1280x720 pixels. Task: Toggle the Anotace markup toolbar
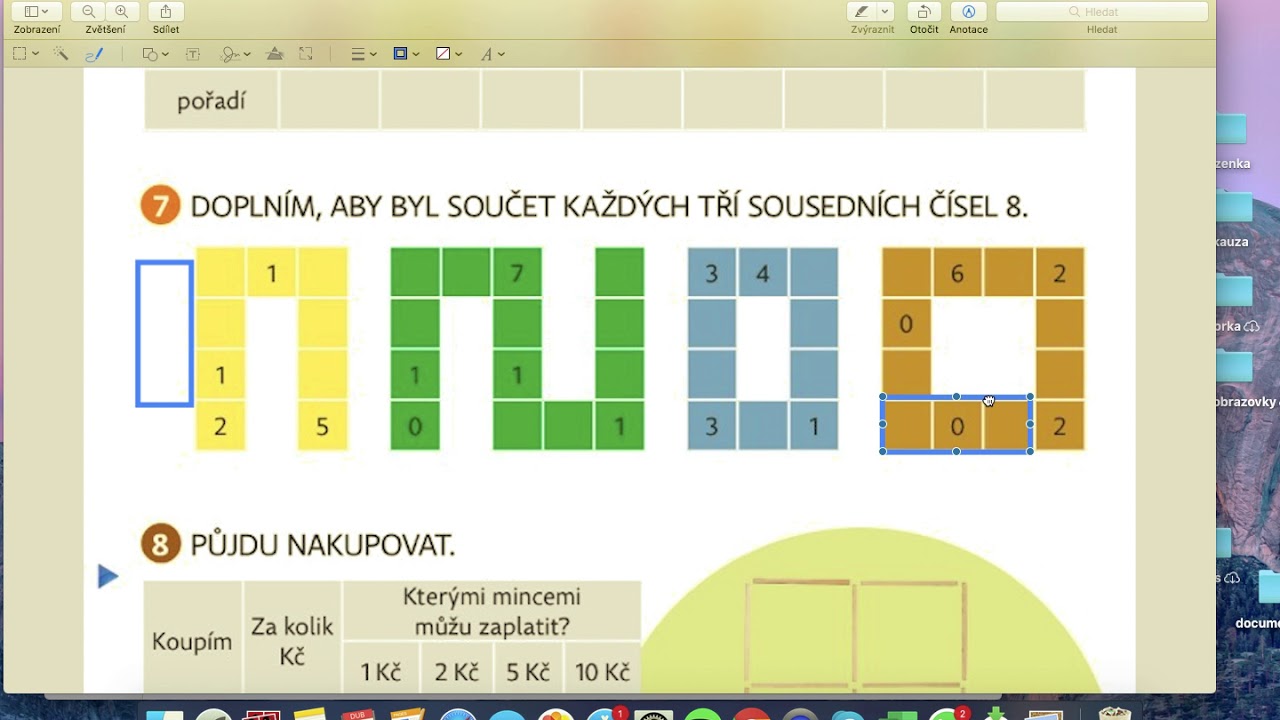[x=968, y=11]
